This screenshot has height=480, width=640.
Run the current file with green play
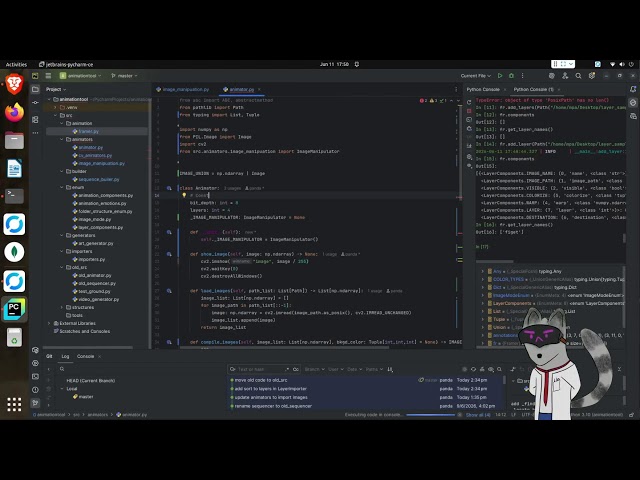pyautogui.click(x=500, y=76)
